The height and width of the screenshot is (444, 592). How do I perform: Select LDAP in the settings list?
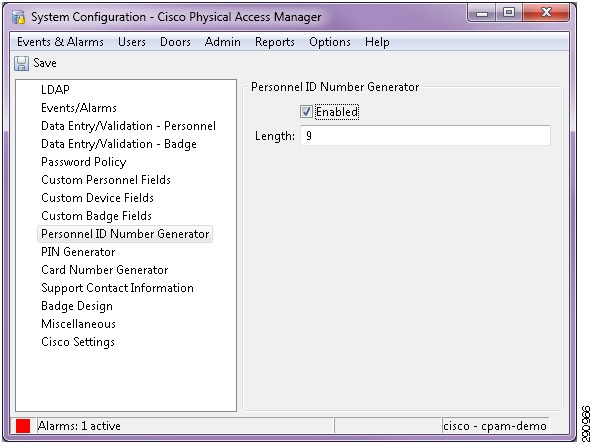pos(55,90)
